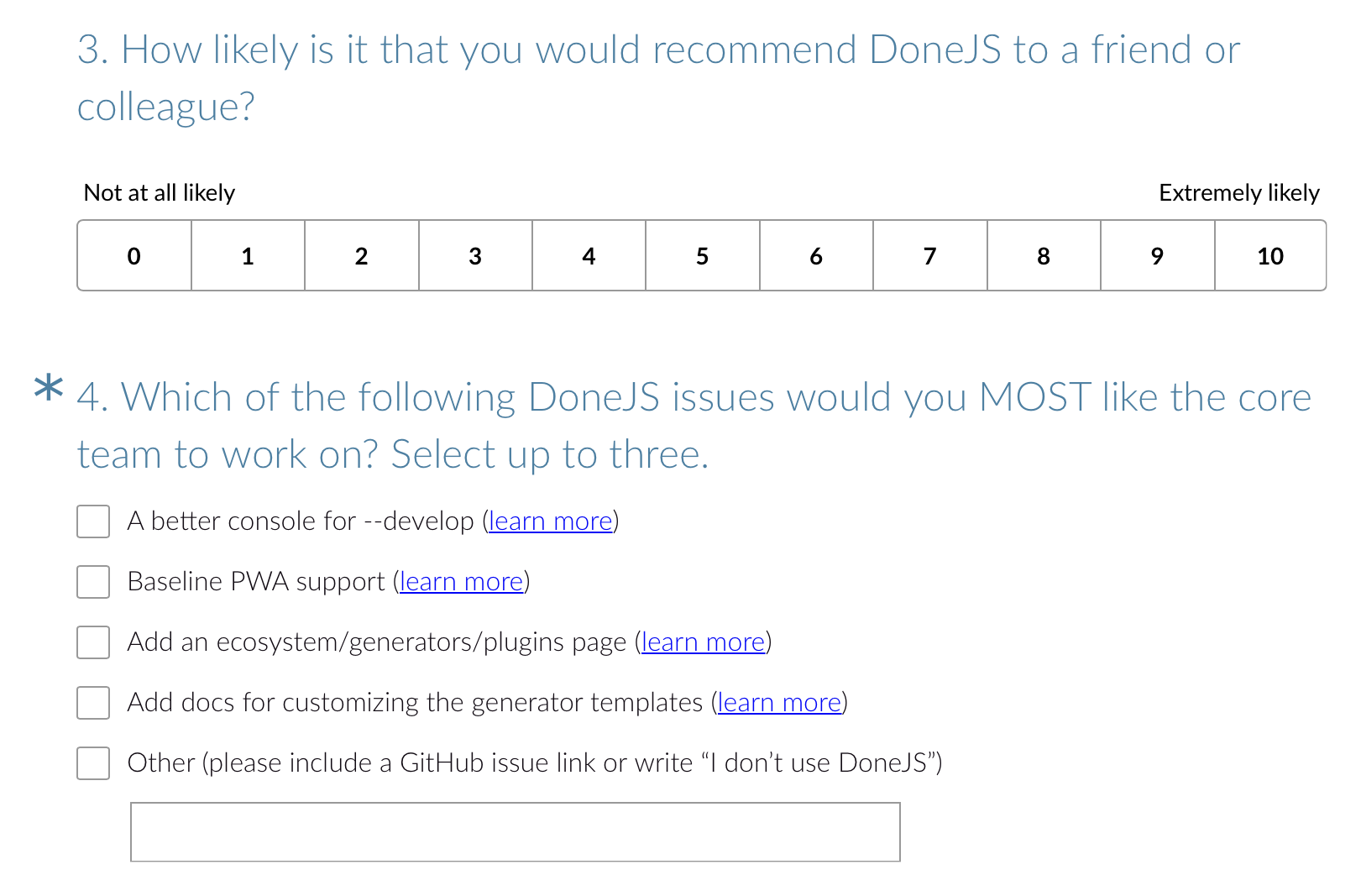Select rating 4 on recommendation scale
This screenshot has width=1361, height=896.
pos(589,256)
